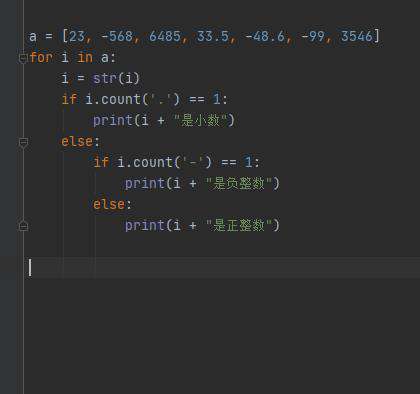Click the number 3546 at list end
This screenshot has height=394, width=420.
[x=357, y=36]
